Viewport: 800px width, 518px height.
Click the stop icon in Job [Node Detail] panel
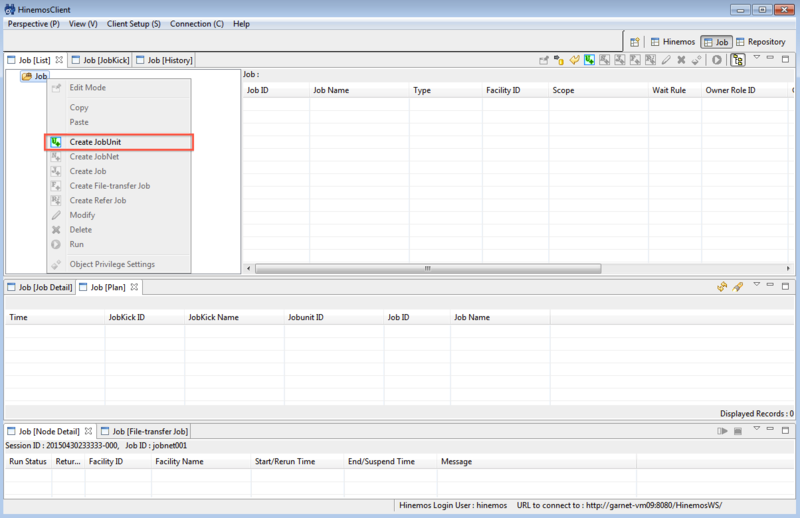pyautogui.click(x=738, y=431)
